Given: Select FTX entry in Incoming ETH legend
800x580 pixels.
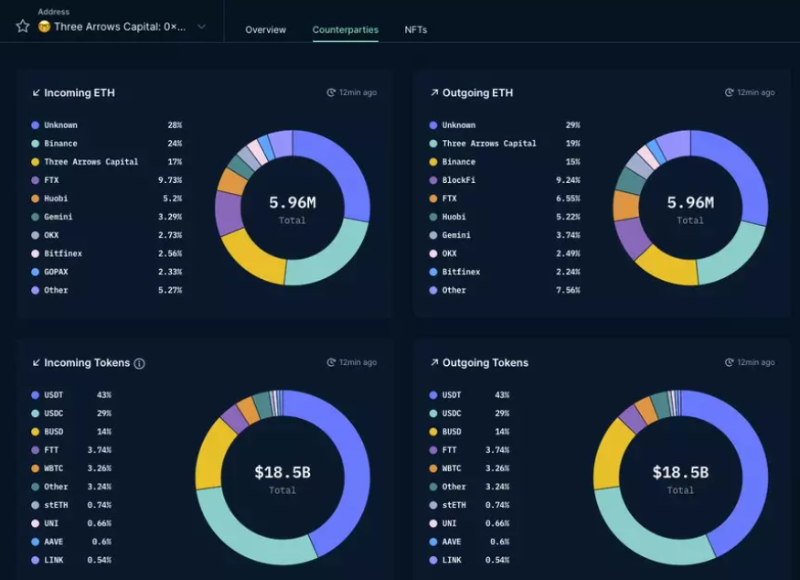Looking at the screenshot, I should pos(52,180).
